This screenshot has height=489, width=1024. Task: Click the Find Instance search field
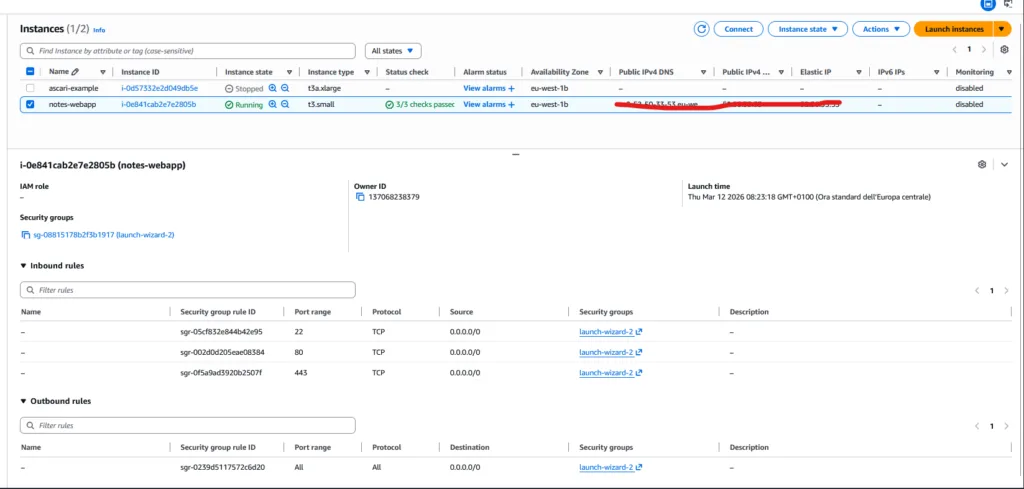point(188,50)
